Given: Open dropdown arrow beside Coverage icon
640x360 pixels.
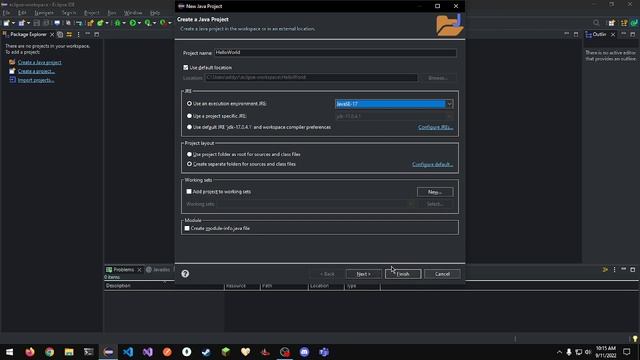Looking at the screenshot, I should point(154,23).
